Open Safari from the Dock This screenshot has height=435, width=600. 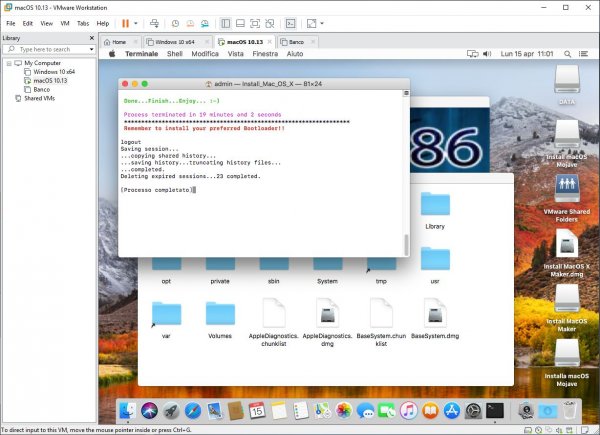193,411
